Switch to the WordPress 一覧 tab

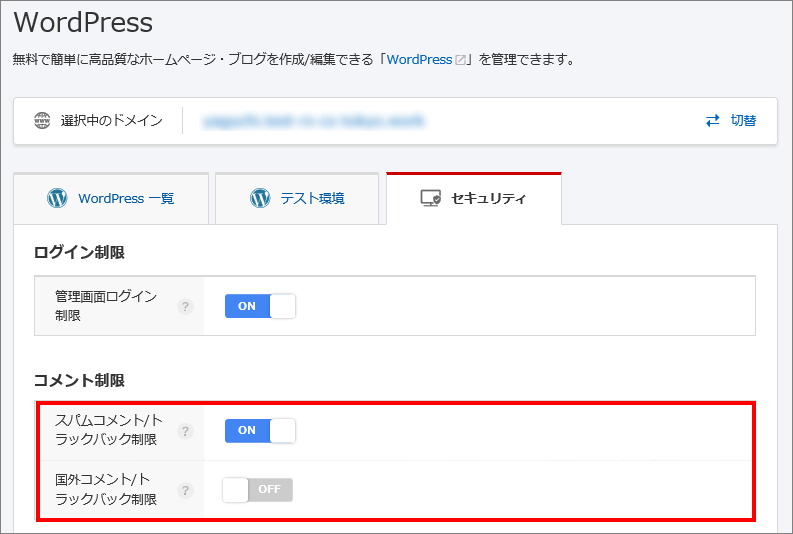pyautogui.click(x=111, y=198)
